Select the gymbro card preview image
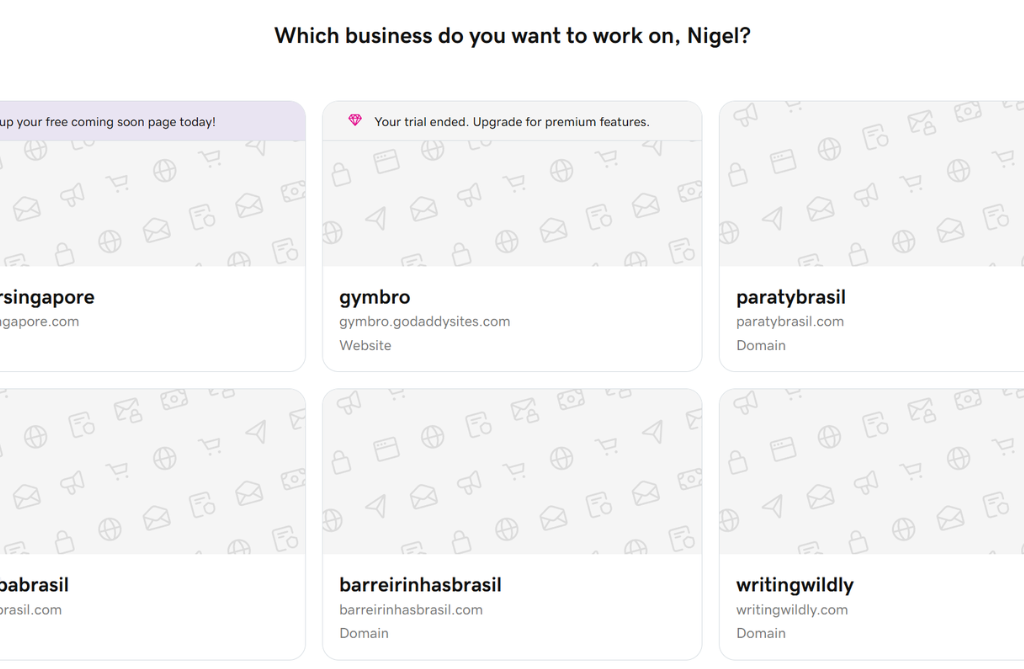This screenshot has height=669, width=1024. pos(512,204)
